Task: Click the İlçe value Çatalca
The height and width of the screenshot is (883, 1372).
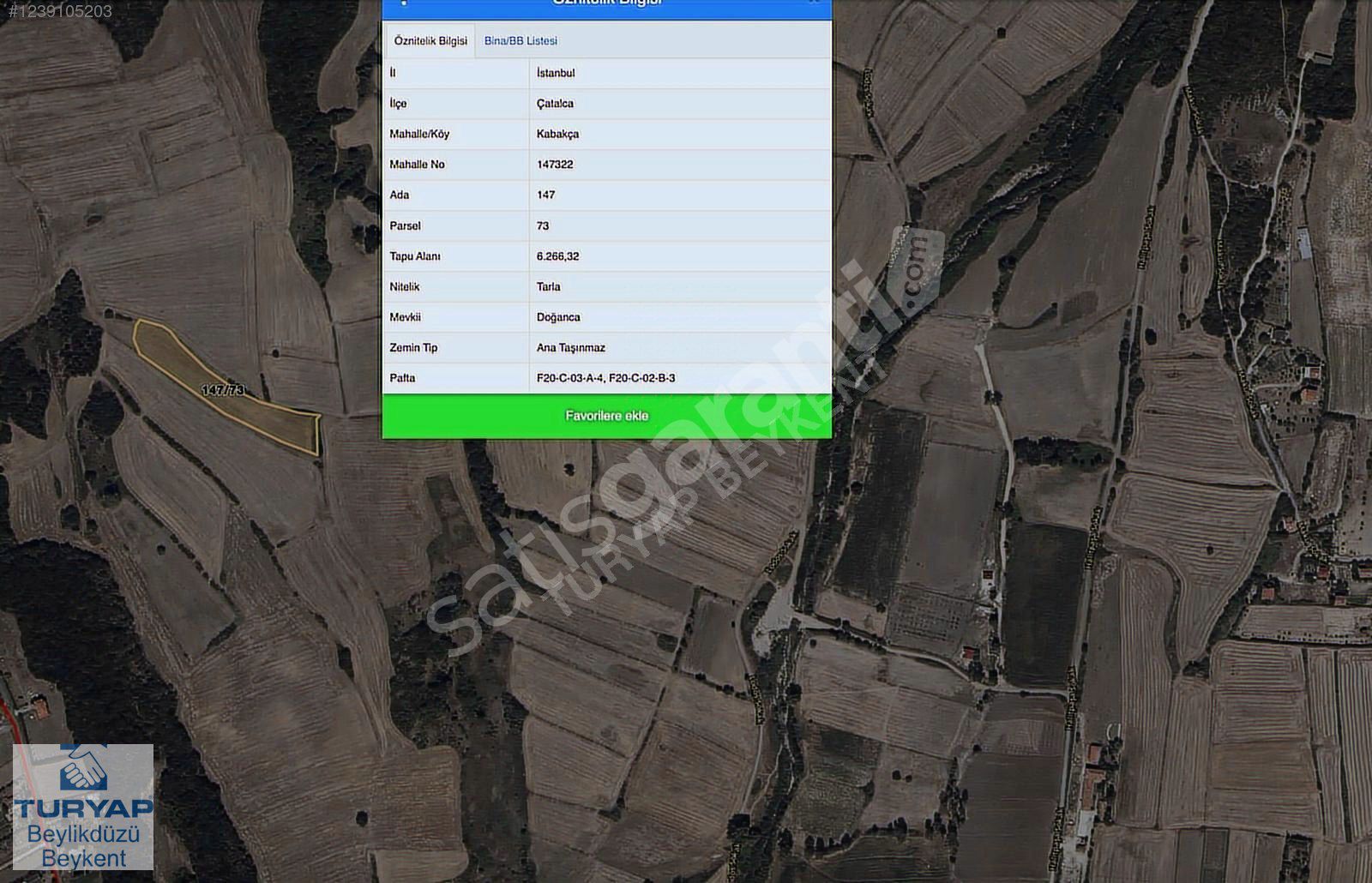Action: coord(555,104)
